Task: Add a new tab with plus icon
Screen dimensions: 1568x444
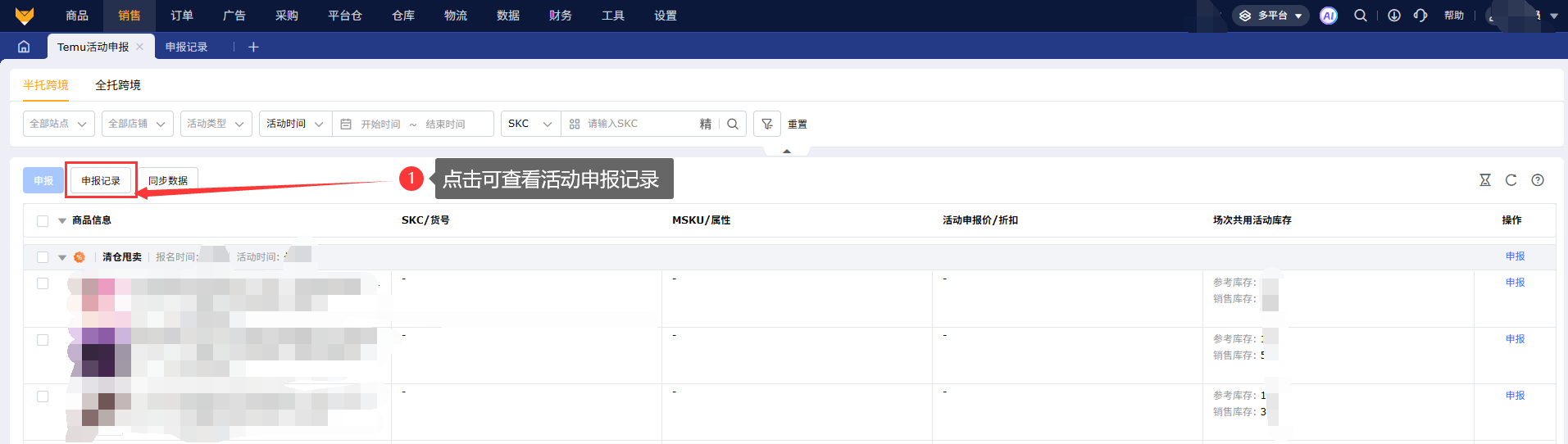Action: [x=253, y=47]
